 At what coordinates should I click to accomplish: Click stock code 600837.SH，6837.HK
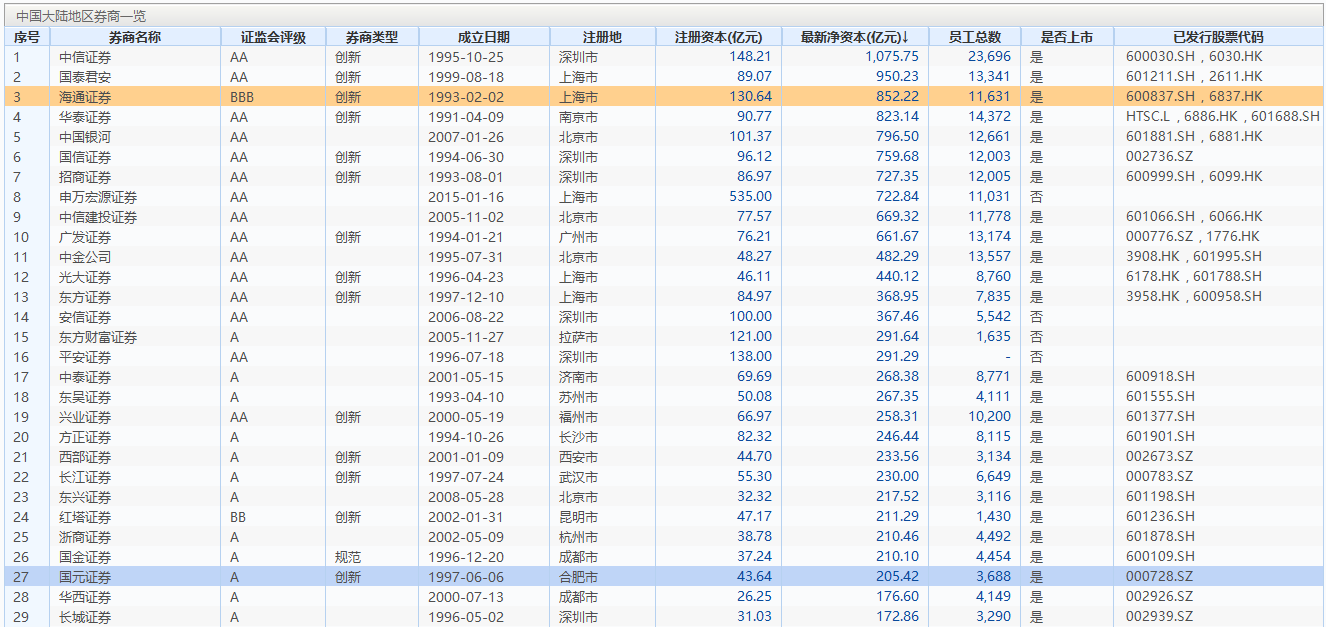[x=1194, y=97]
